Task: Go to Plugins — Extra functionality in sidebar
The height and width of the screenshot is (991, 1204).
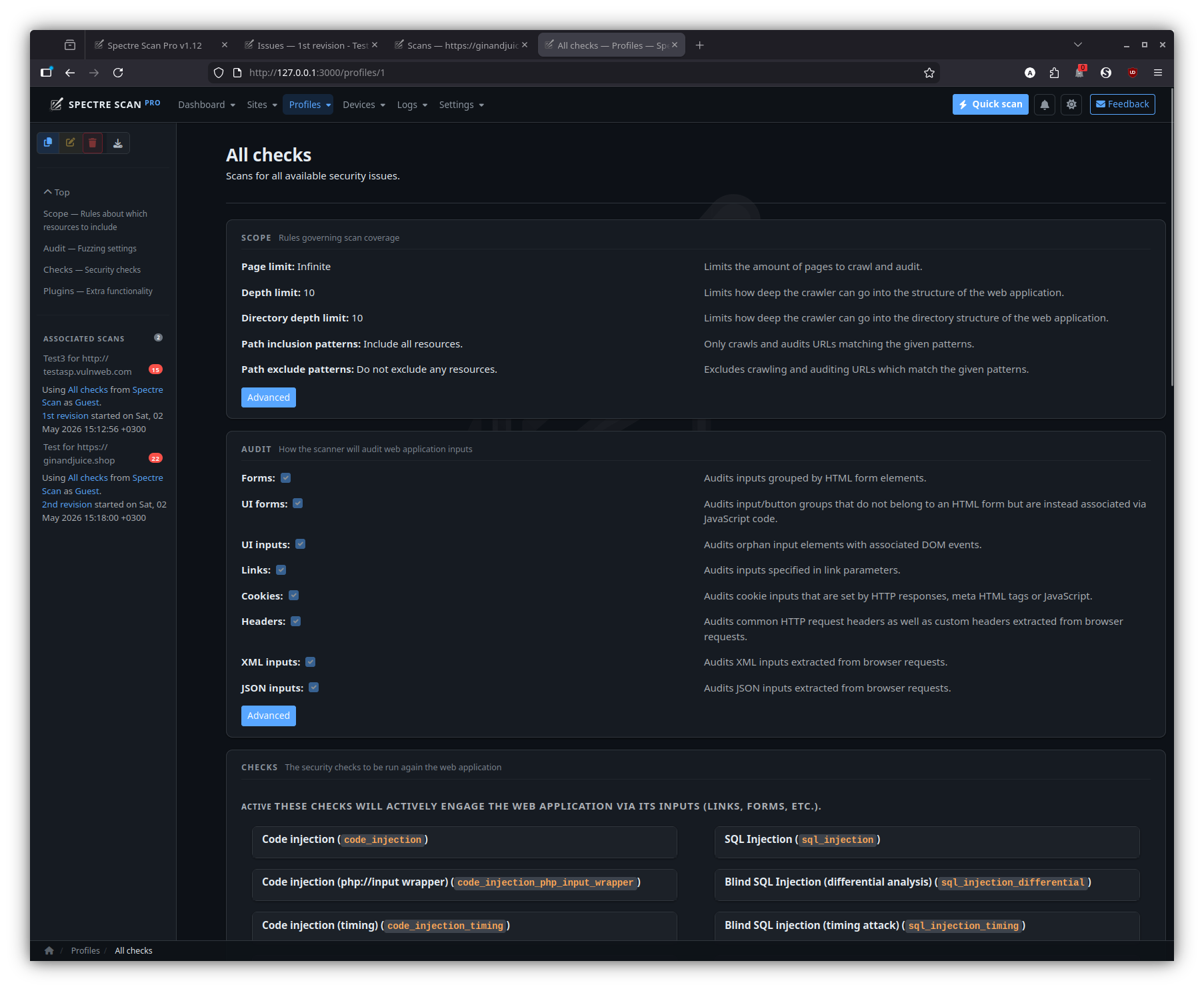Action: click(x=98, y=291)
